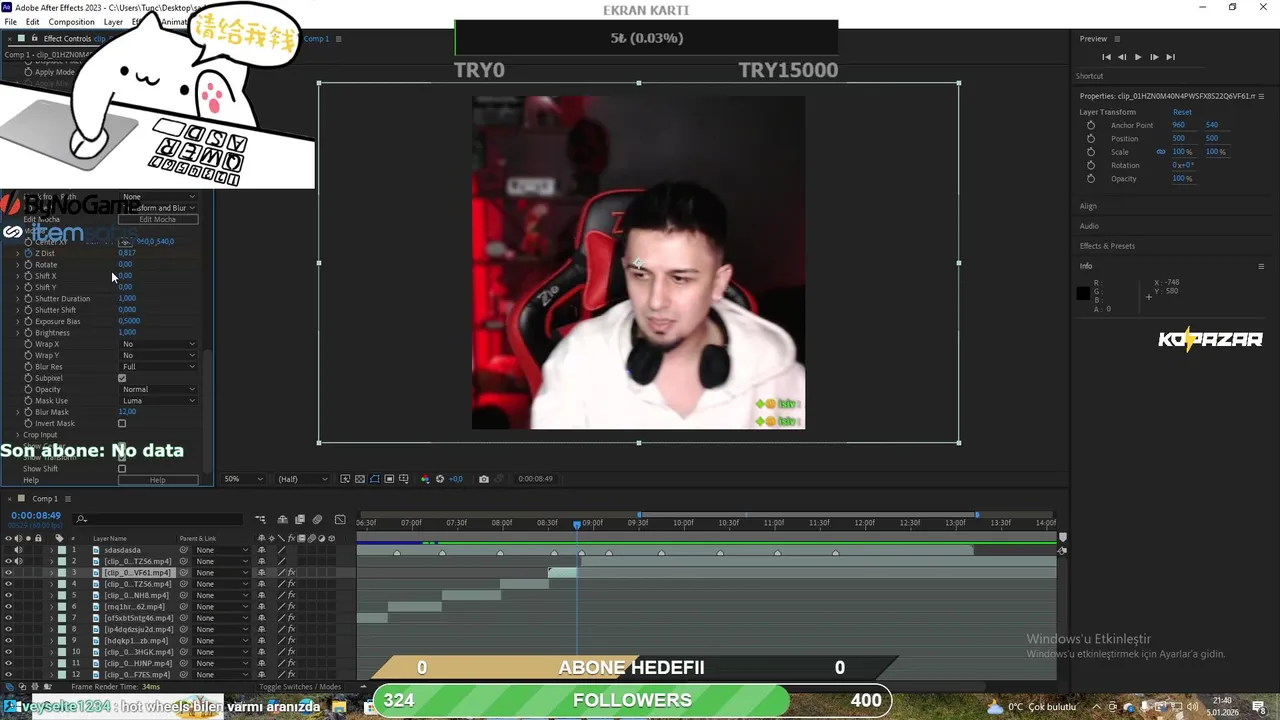Open the Wrap X dropdown
Screen dimensions: 1280x720
[x=158, y=344]
